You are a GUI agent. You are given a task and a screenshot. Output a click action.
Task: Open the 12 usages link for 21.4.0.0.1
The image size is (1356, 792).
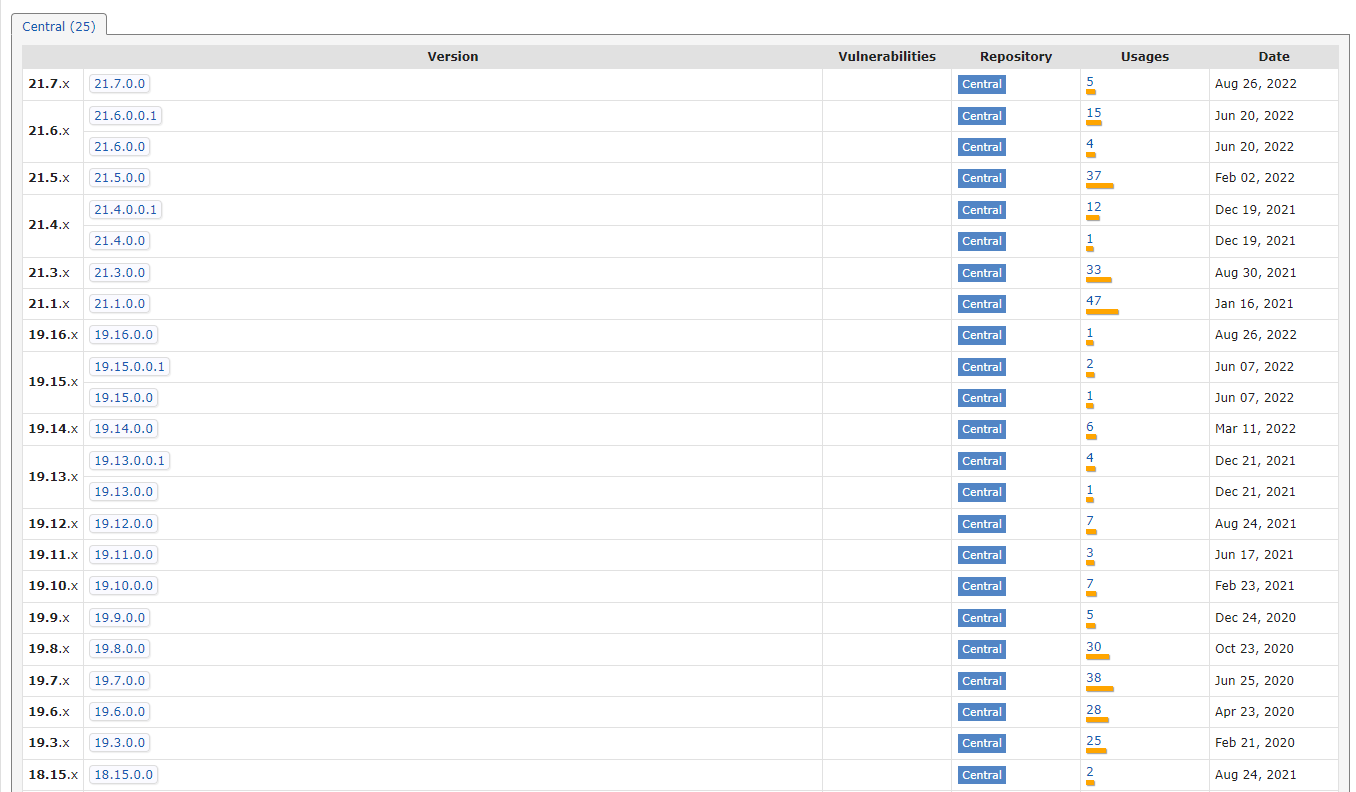click(x=1094, y=207)
